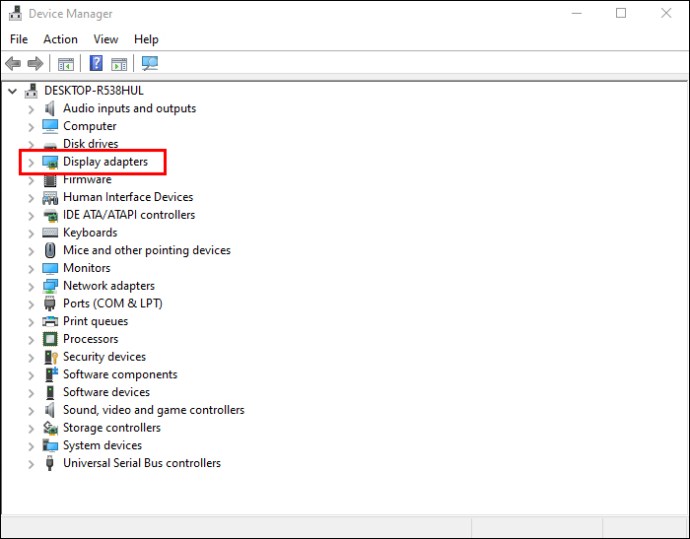
Task: Expand the Audio inputs and outputs arrow
Action: coord(31,109)
